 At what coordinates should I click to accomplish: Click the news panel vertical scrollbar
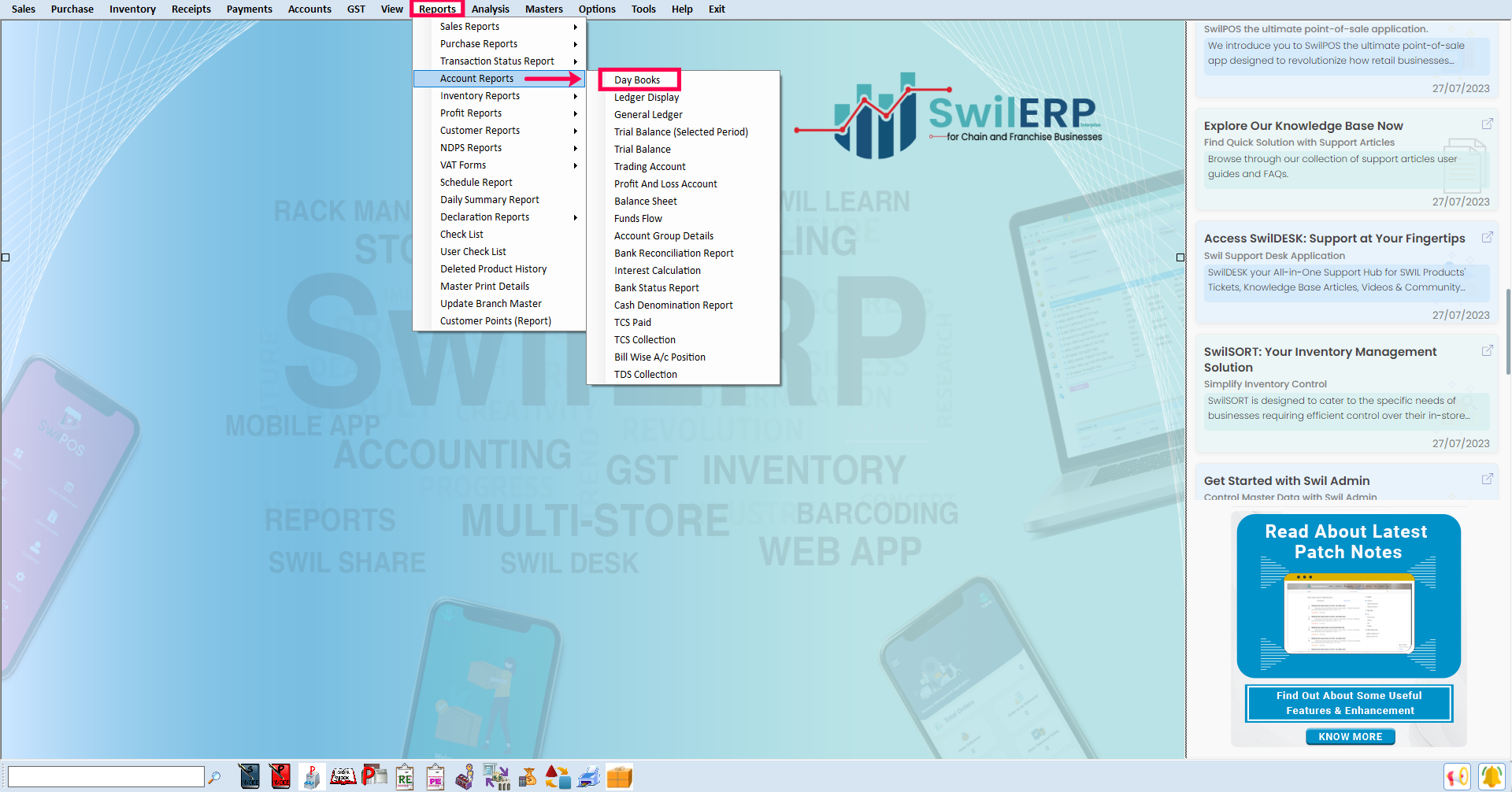coord(1507,331)
